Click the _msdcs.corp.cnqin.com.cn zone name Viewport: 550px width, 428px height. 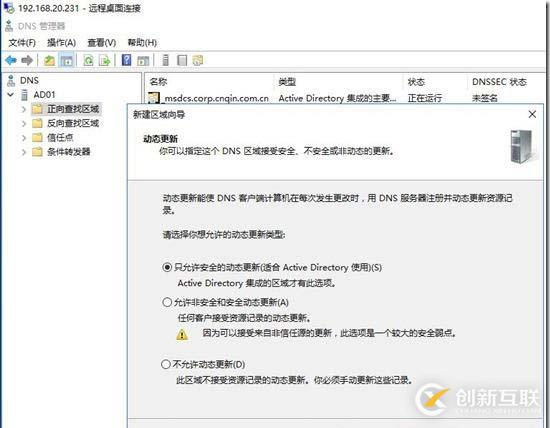[216, 98]
